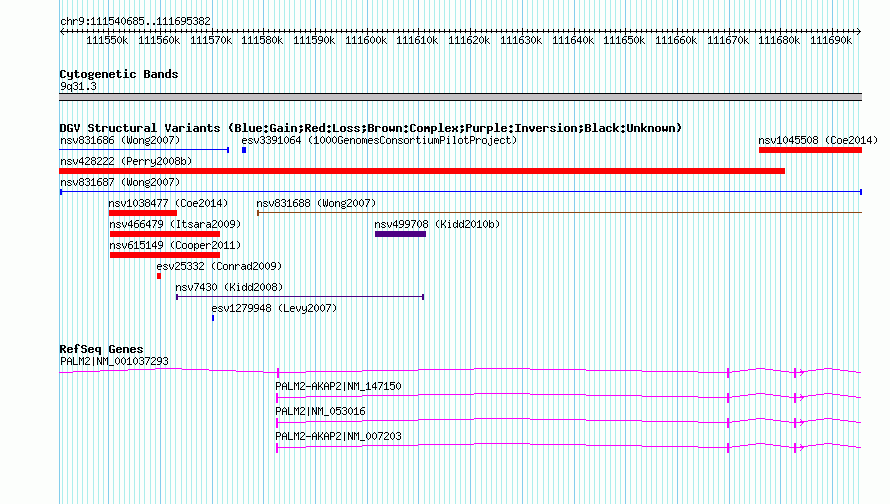The image size is (890, 504).
Task: Open gene PALM2|NM_053016 label
Action: click(x=320, y=411)
